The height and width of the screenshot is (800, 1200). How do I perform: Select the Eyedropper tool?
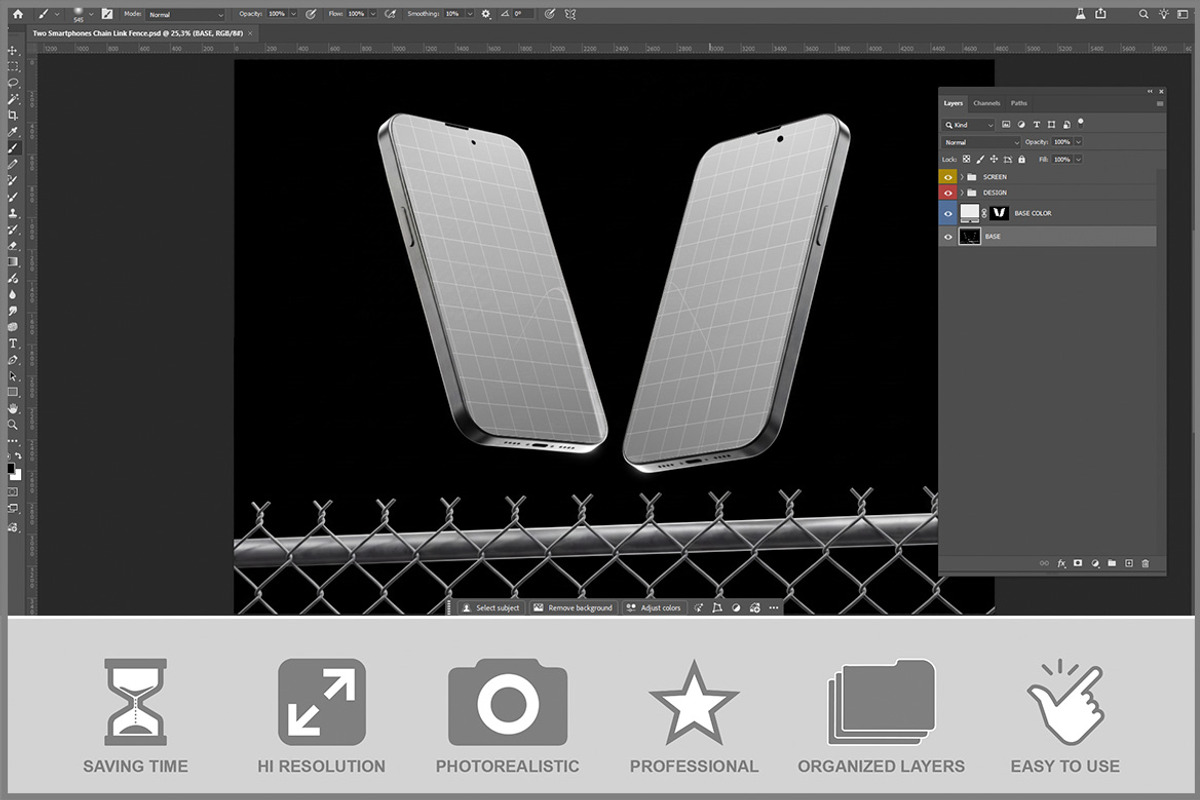click(13, 132)
